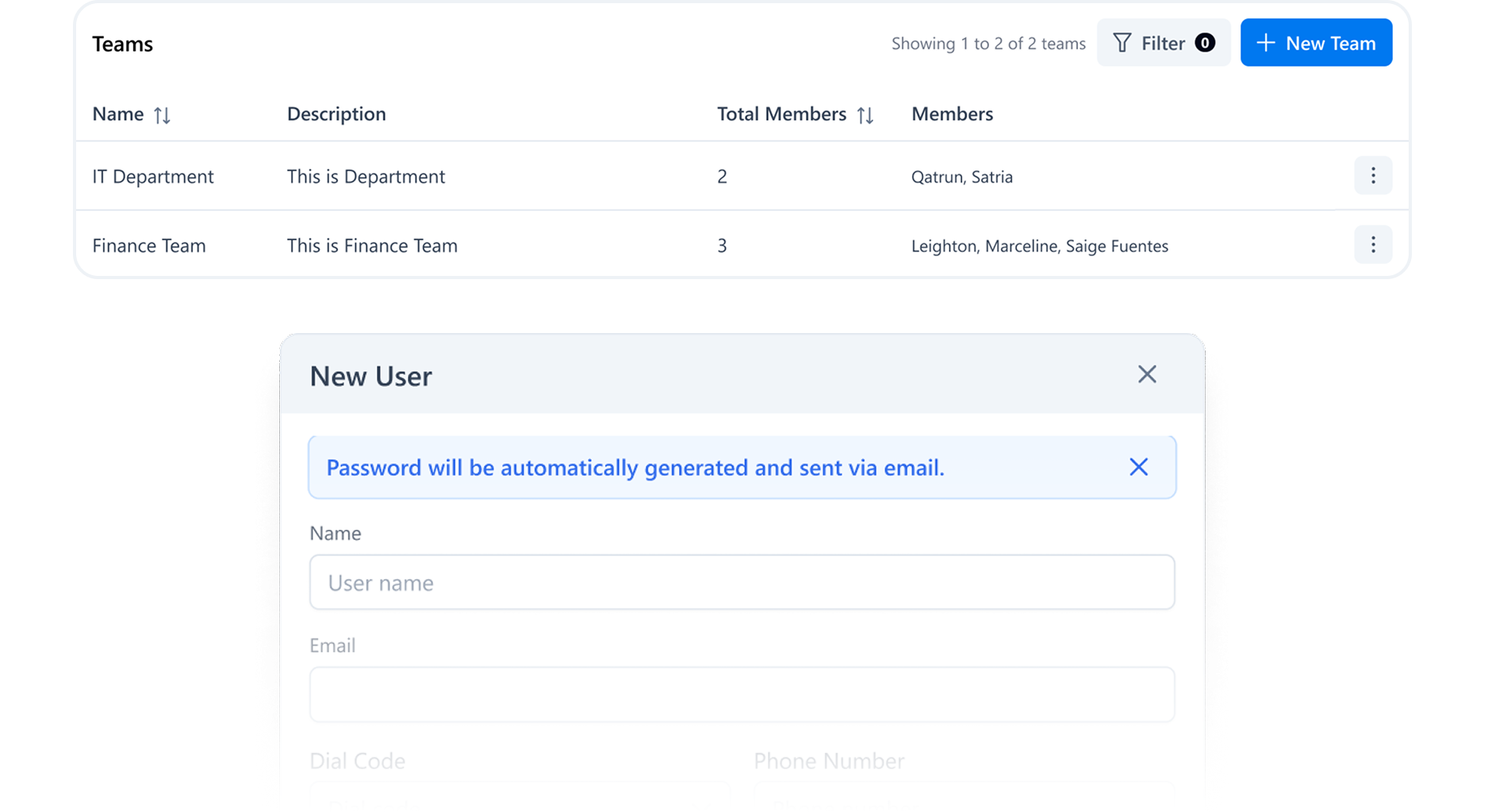Focus the User name input field
Image resolution: width=1488 pixels, height=812 pixels.
(x=742, y=582)
